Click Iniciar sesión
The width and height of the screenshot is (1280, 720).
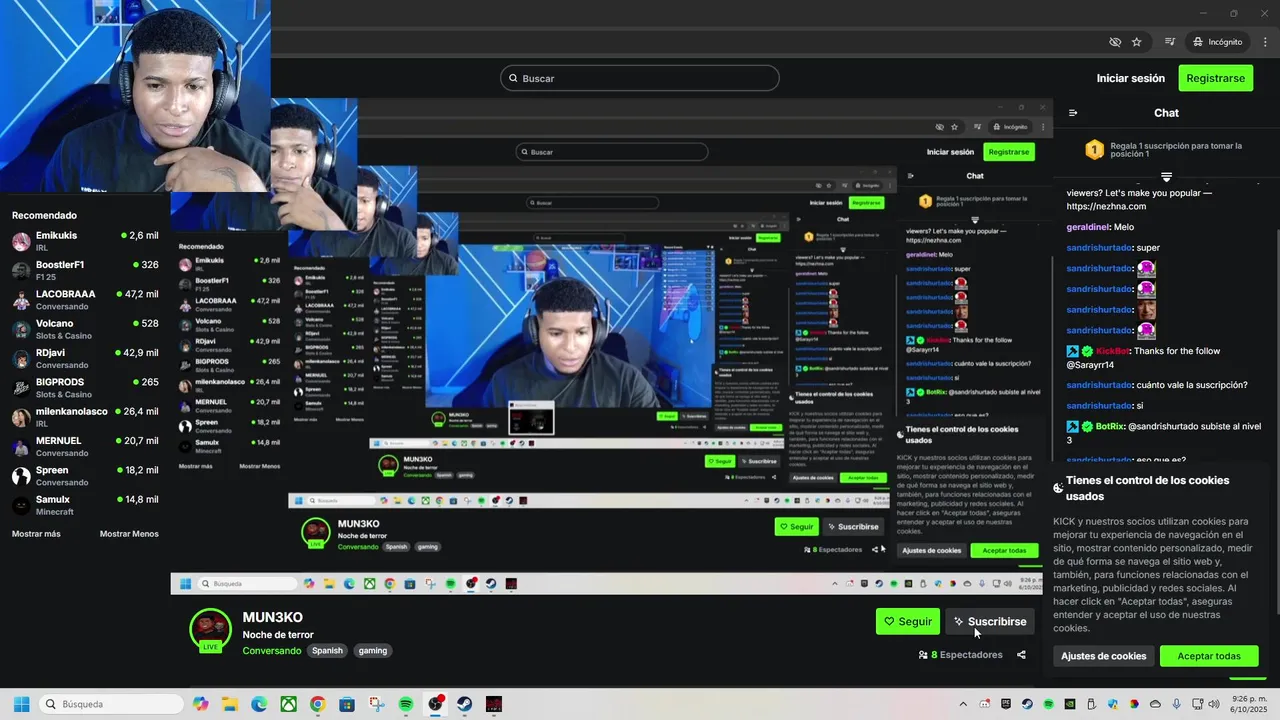point(1130,78)
